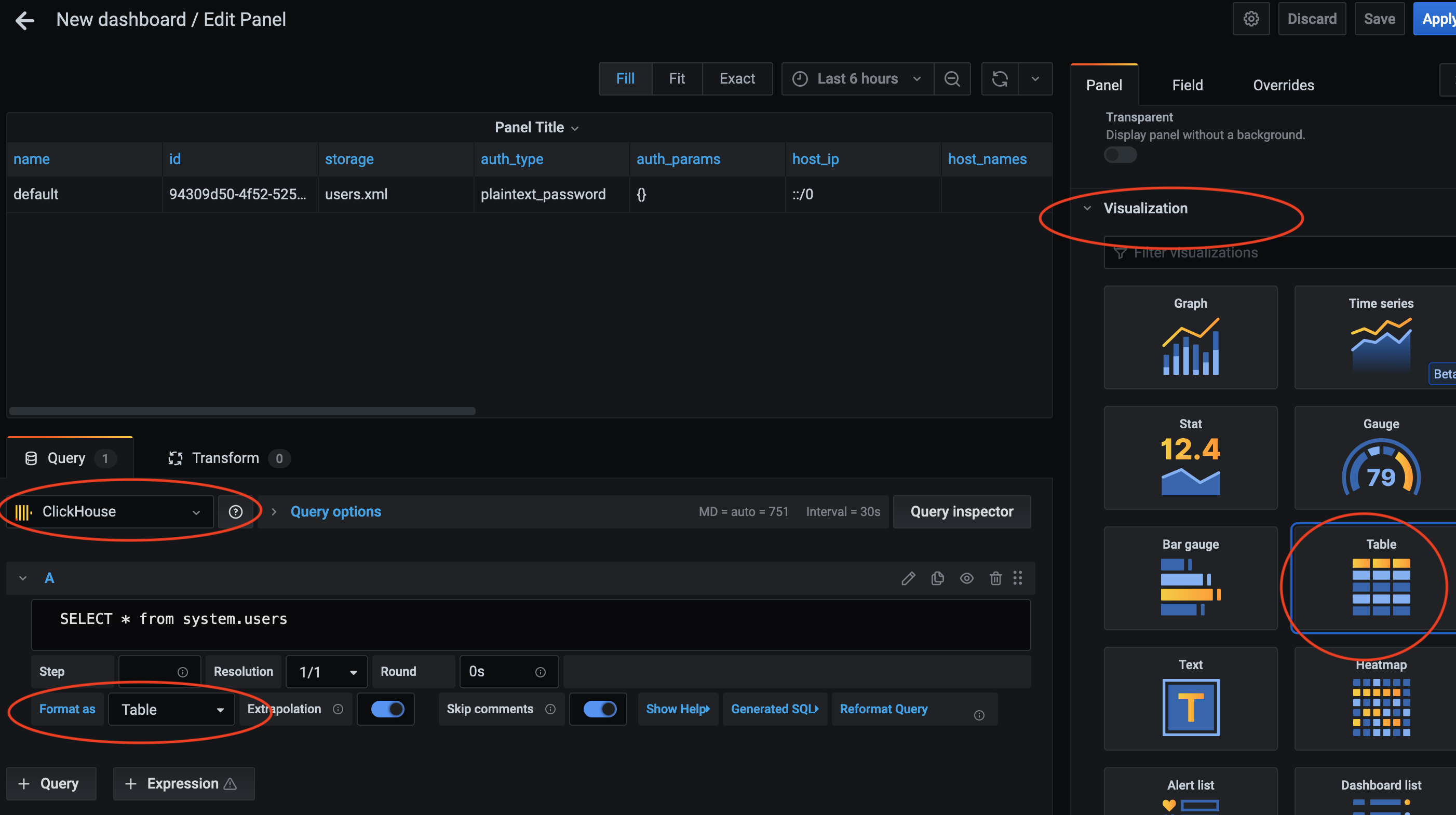Switch to the Transform tab
The height and width of the screenshot is (815, 1456).
pyautogui.click(x=225, y=458)
